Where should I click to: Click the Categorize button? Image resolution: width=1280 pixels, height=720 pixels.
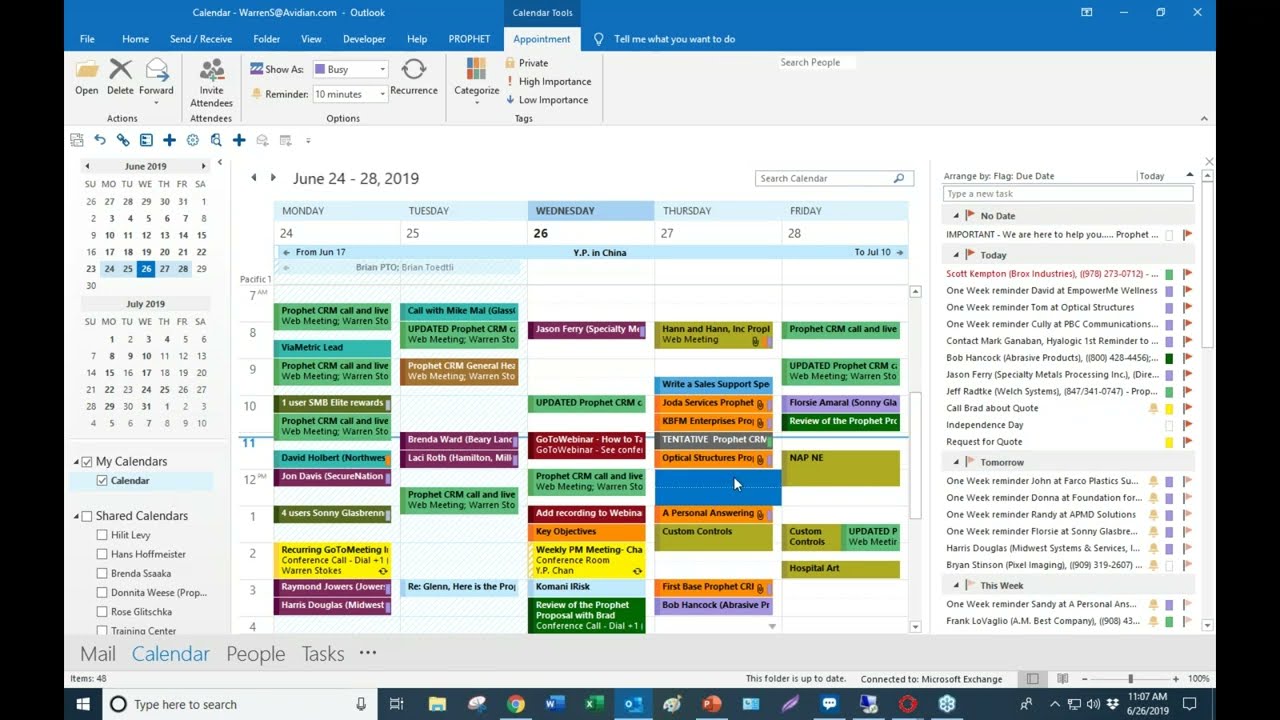click(x=477, y=80)
